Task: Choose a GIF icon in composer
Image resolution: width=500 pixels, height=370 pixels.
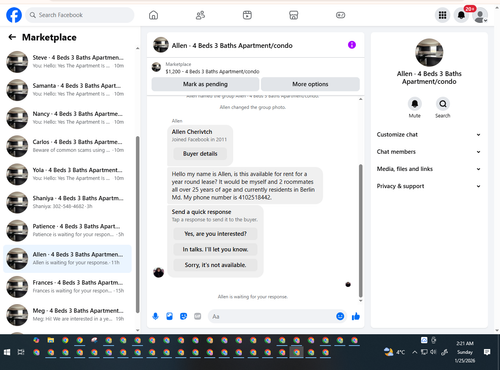Action: tap(198, 316)
